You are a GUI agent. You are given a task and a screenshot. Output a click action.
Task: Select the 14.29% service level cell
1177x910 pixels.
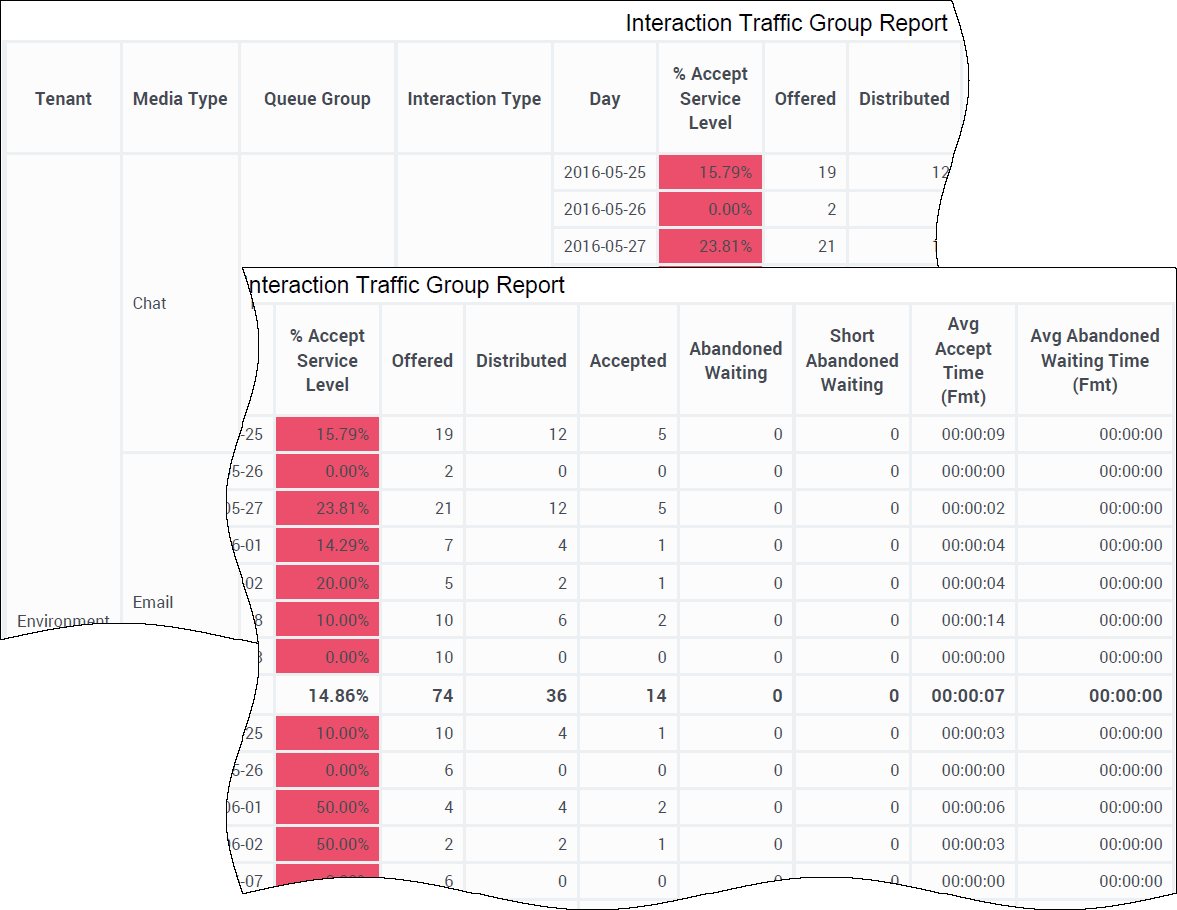tap(327, 545)
